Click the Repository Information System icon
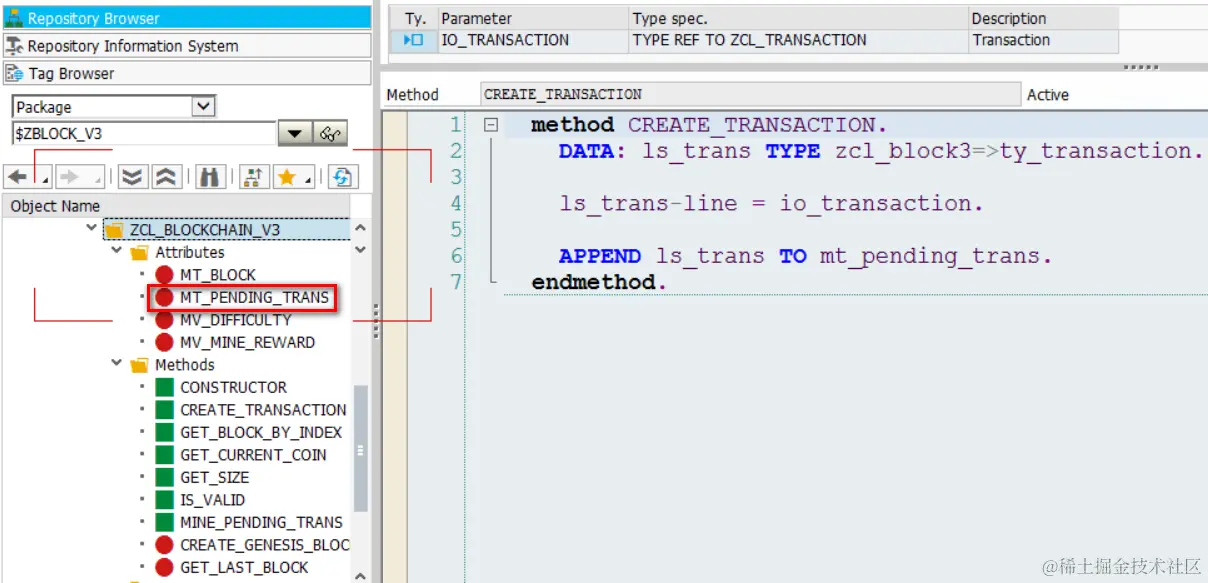The width and height of the screenshot is (1208, 583). [14, 45]
